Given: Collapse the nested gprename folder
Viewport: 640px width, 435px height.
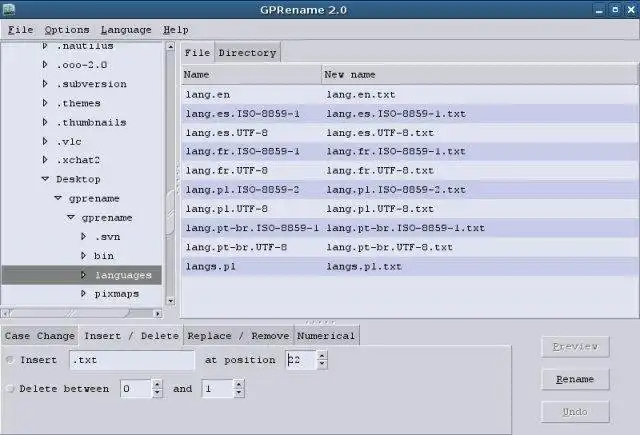Looking at the screenshot, I should (71, 218).
